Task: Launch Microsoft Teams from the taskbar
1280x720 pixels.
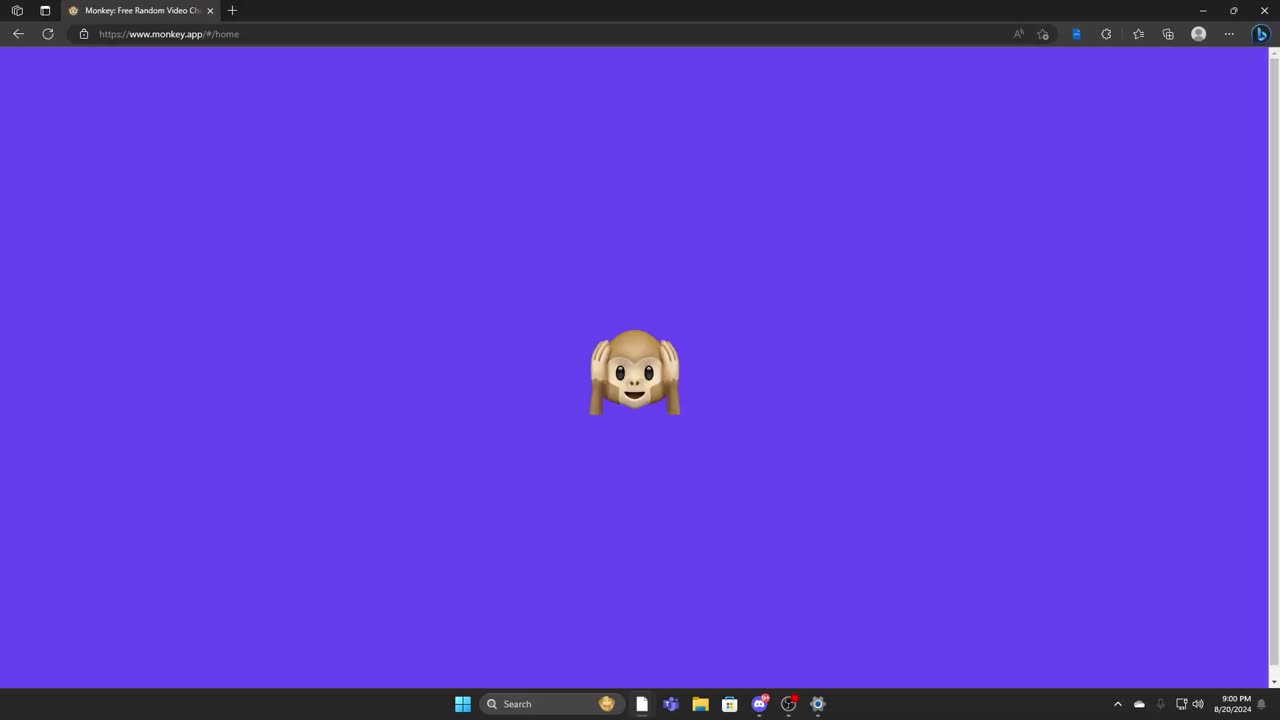Action: tap(671, 704)
